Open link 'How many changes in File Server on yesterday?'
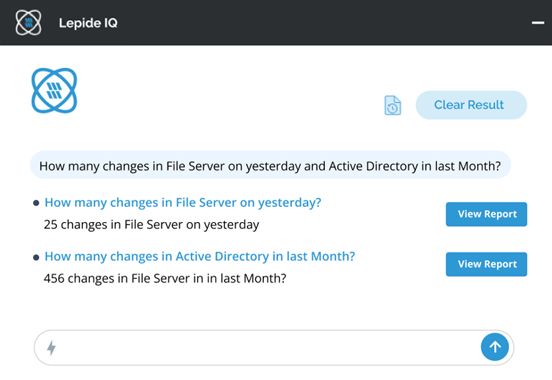552x380 pixels. pos(183,203)
